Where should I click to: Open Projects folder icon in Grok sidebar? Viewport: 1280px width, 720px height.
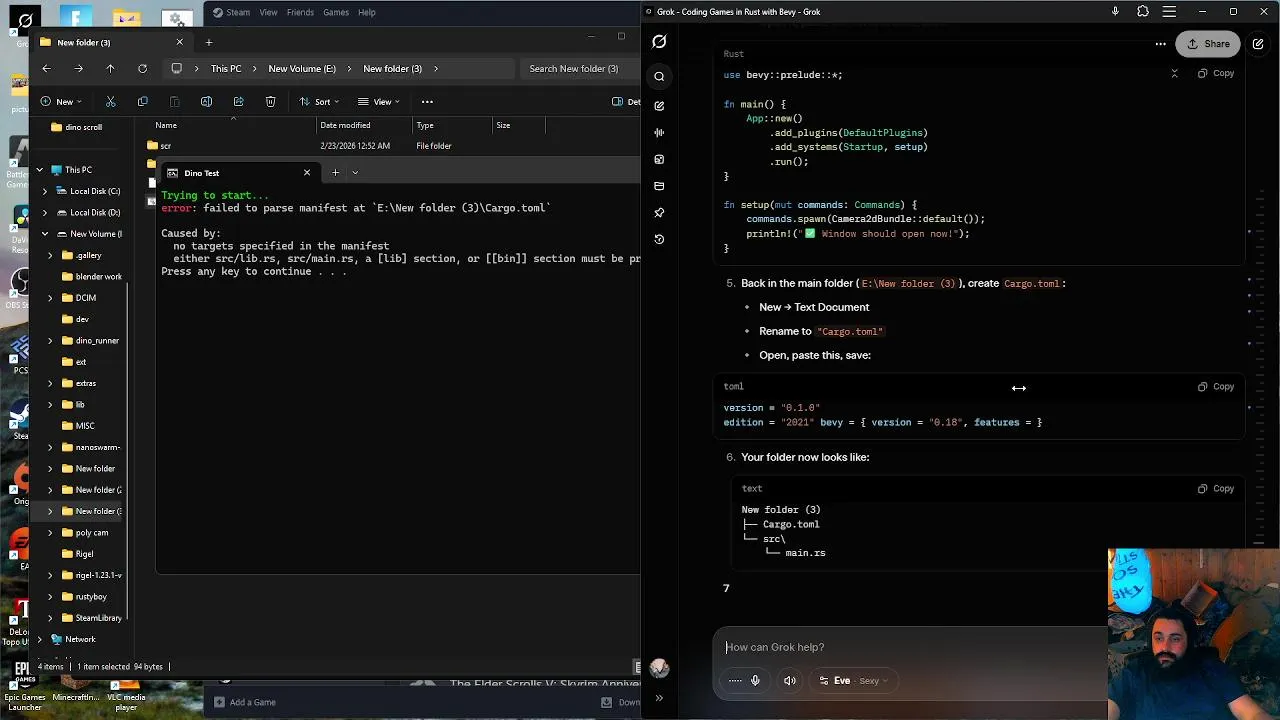point(659,186)
